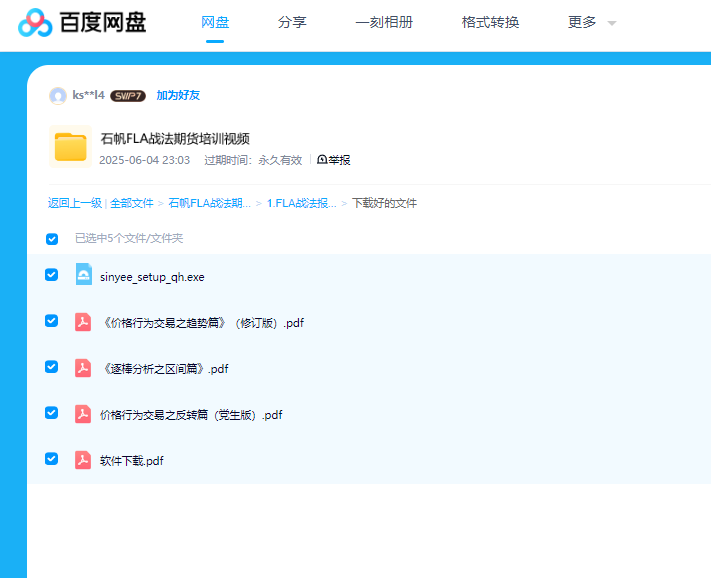Viewport: 711px width, 578px height.
Task: Click the 举报 report button
Action: click(x=334, y=160)
